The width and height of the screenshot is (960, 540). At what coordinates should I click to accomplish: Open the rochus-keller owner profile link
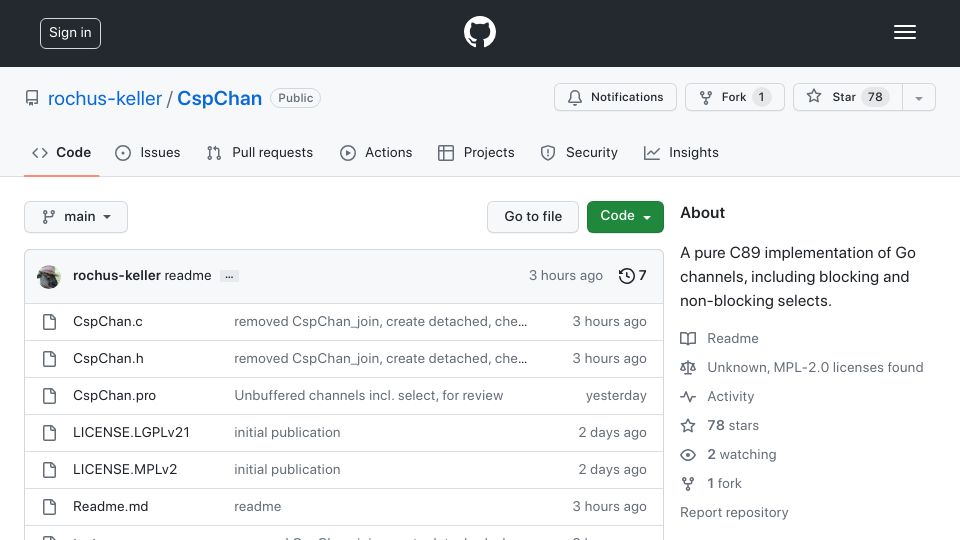105,98
